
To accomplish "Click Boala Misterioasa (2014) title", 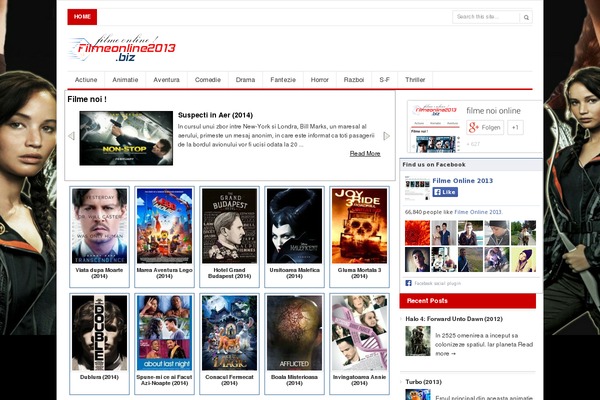I will tap(295, 380).
